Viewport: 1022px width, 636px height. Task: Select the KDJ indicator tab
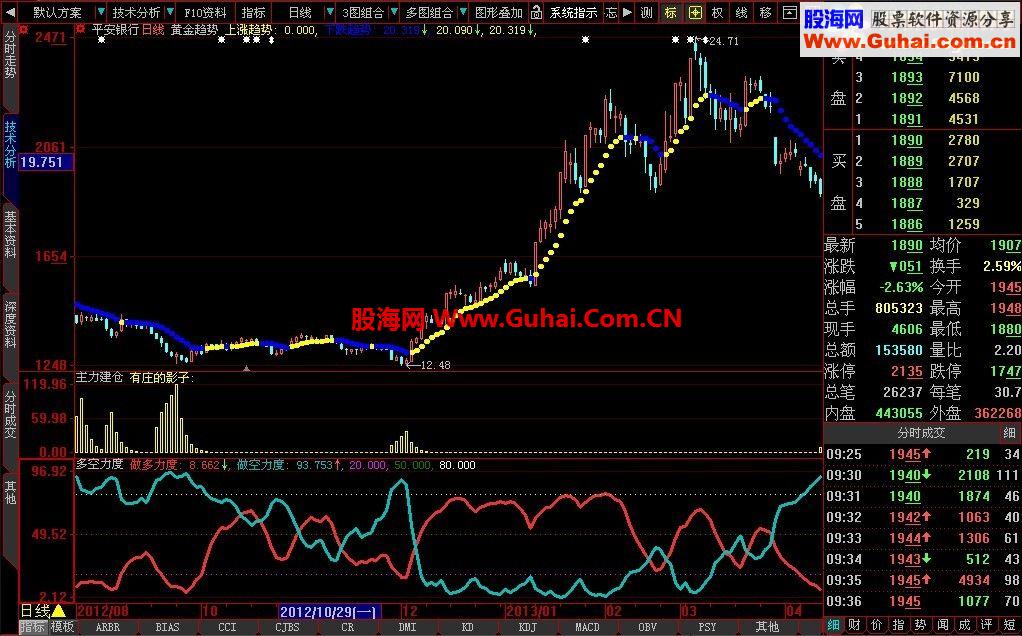tap(527, 628)
